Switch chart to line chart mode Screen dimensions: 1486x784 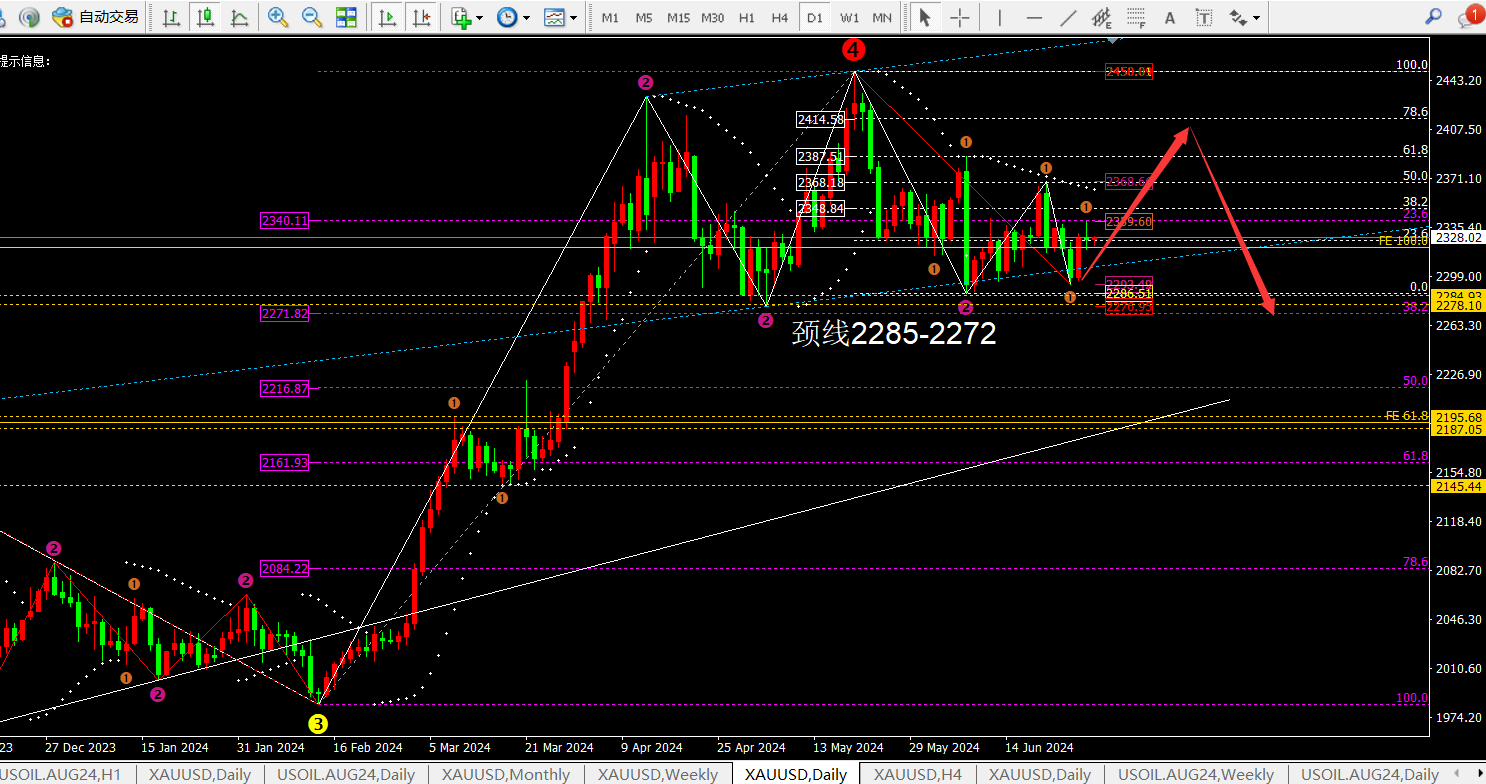pyautogui.click(x=240, y=17)
